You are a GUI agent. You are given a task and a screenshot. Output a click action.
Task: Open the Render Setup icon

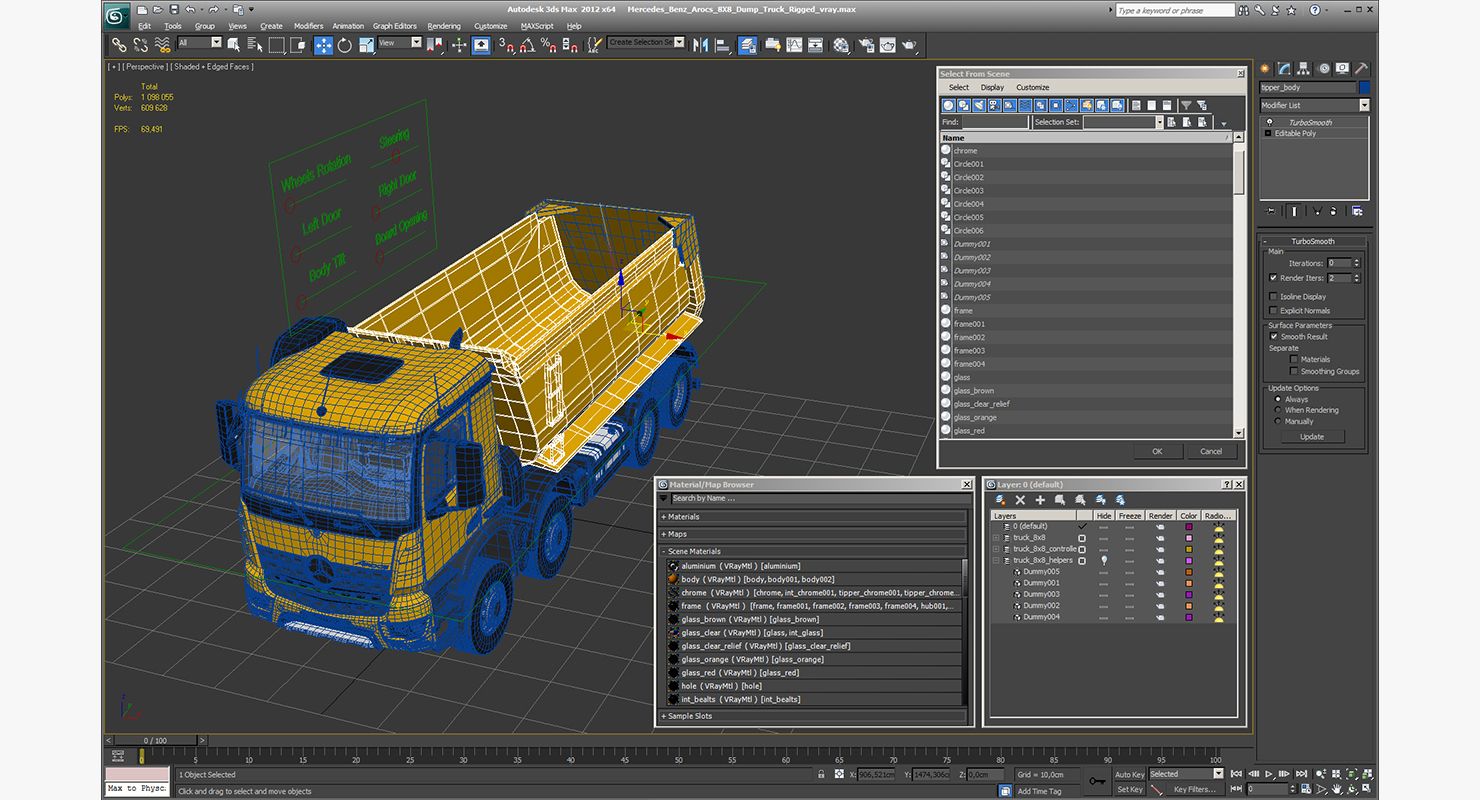[866, 45]
